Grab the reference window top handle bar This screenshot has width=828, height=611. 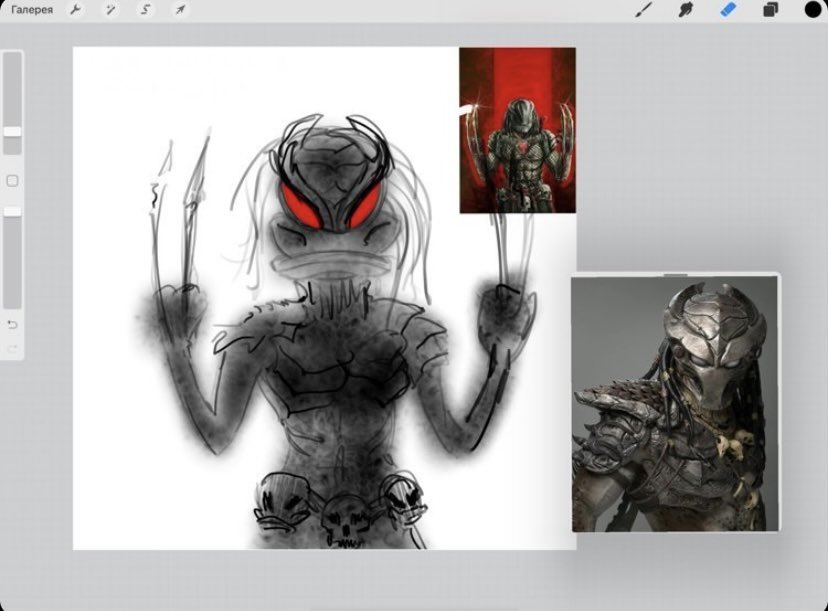[675, 275]
